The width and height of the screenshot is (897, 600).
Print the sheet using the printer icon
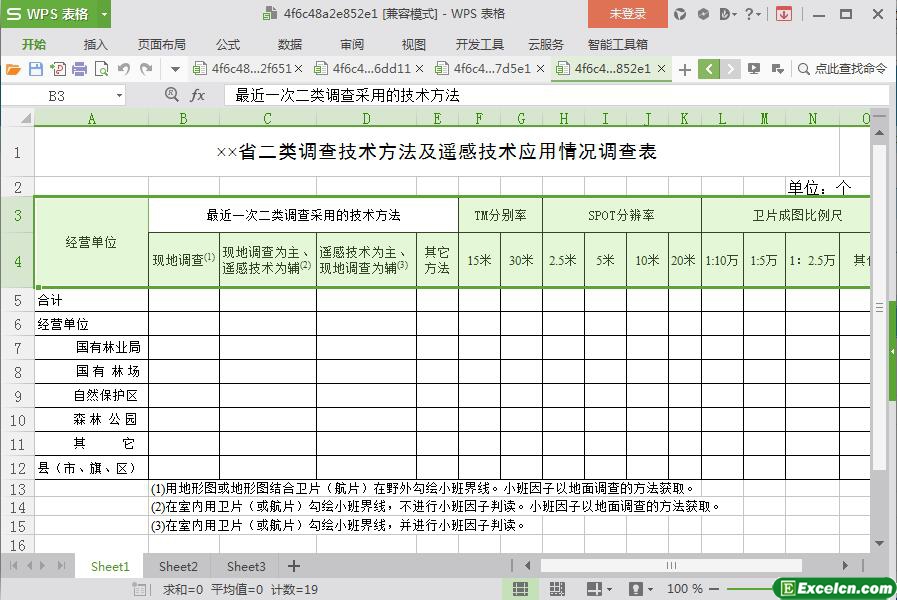click(80, 69)
